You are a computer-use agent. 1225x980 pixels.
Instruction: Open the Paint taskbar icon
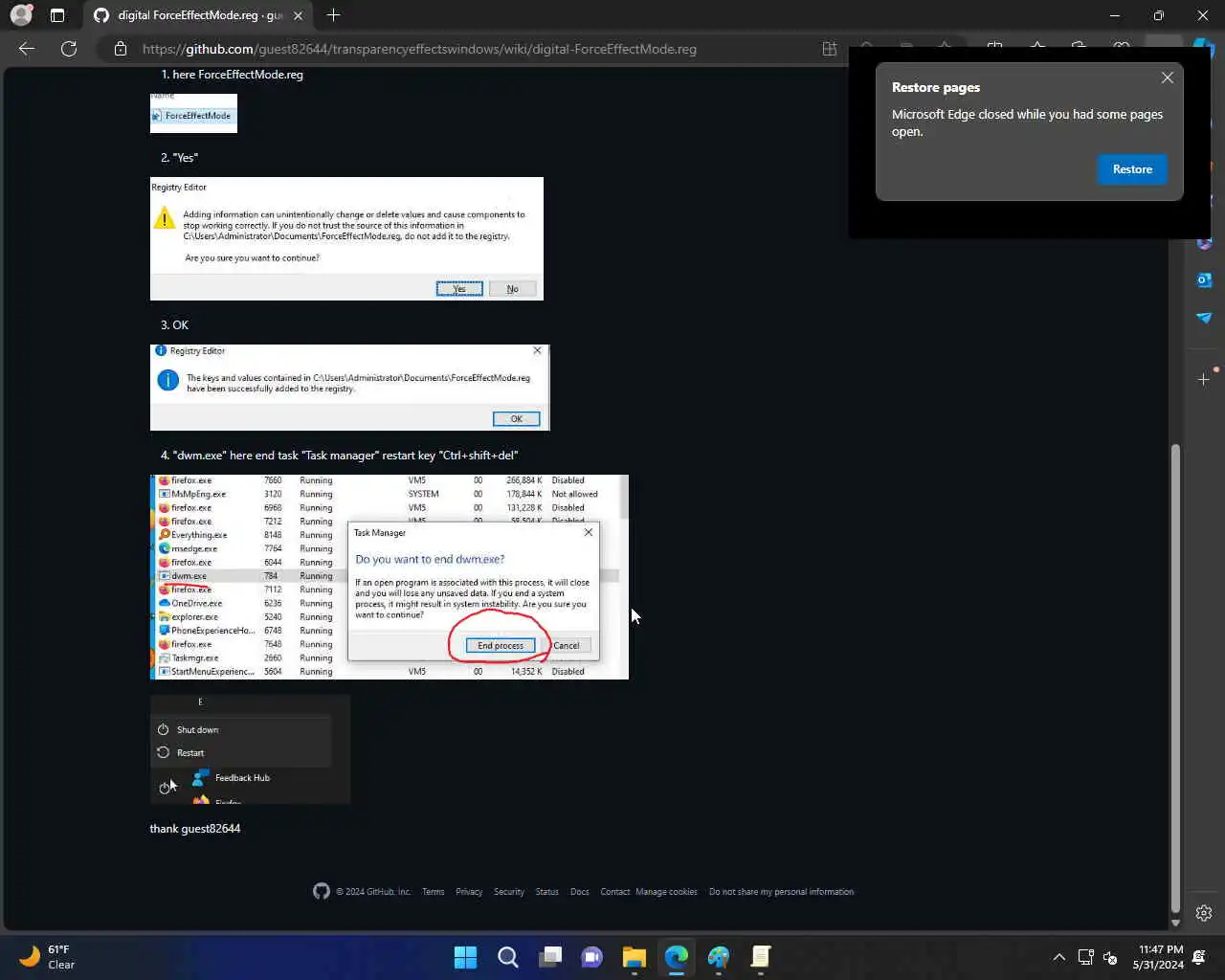coord(719,957)
